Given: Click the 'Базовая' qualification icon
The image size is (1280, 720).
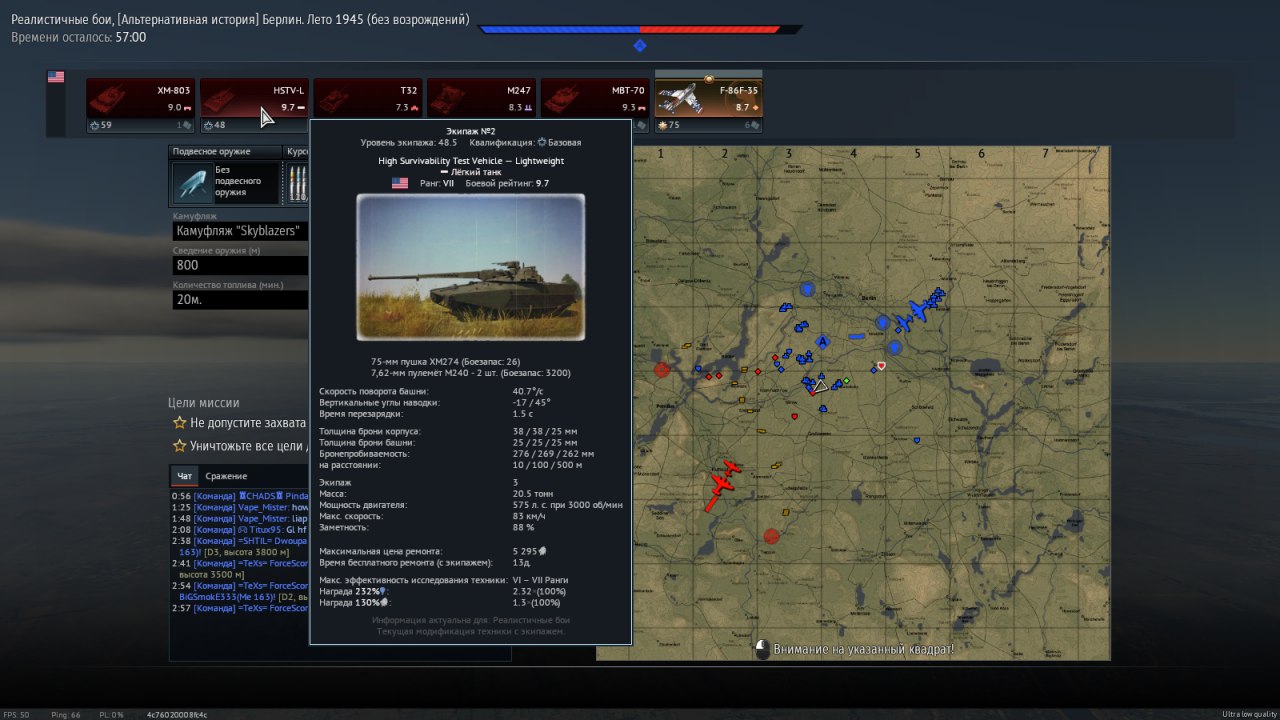Looking at the screenshot, I should point(542,143).
